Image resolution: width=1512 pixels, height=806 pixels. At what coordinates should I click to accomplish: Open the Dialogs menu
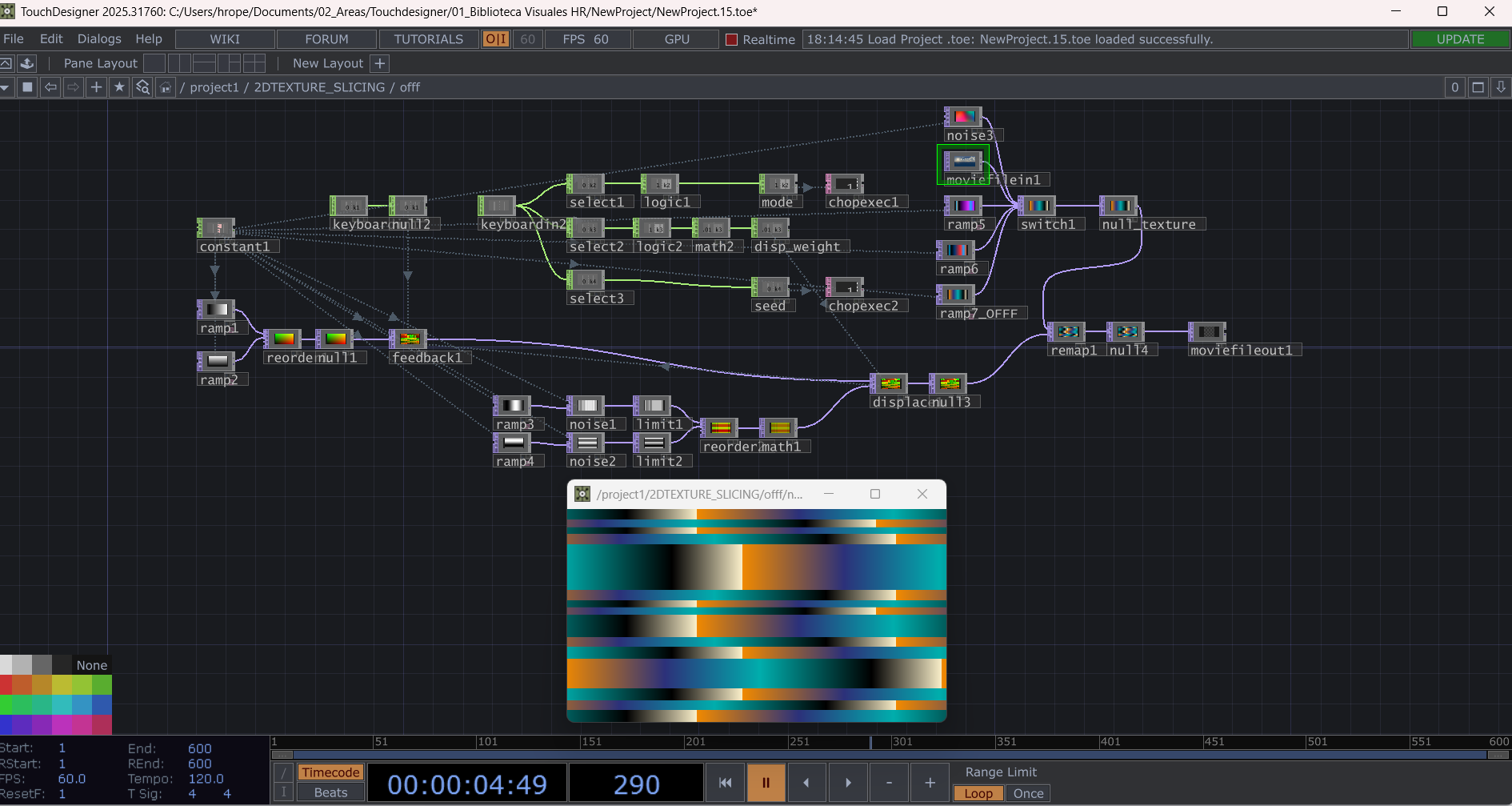(99, 39)
